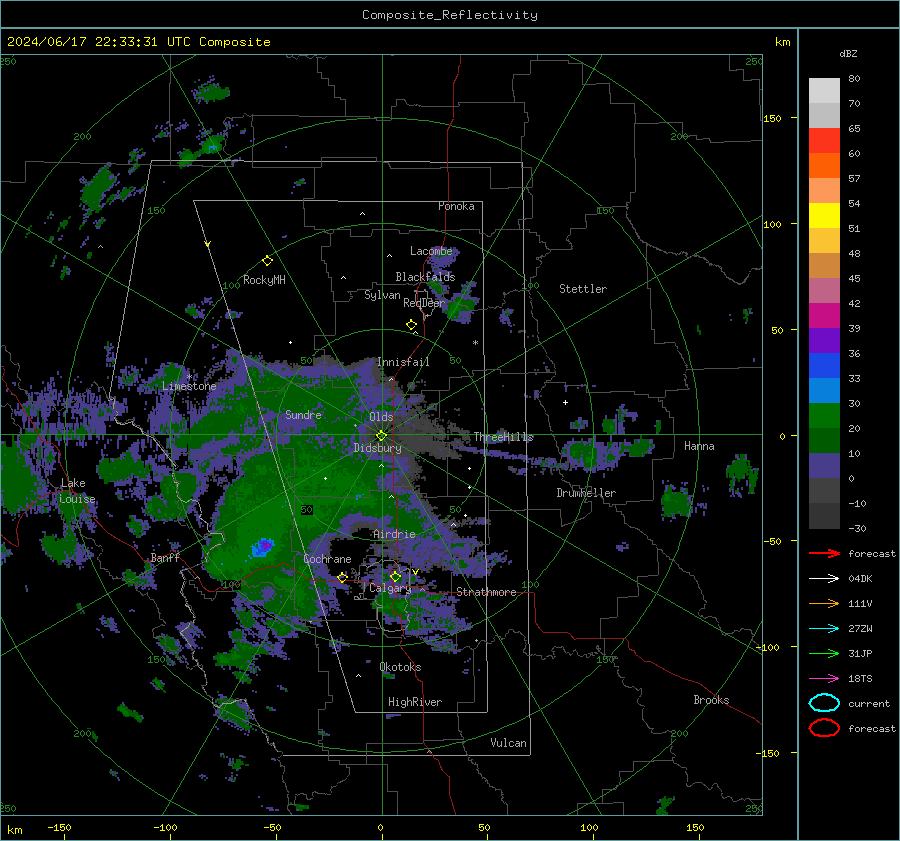
Task: Pick the purple 36-39 dBZ swatch
Action: coord(824,341)
